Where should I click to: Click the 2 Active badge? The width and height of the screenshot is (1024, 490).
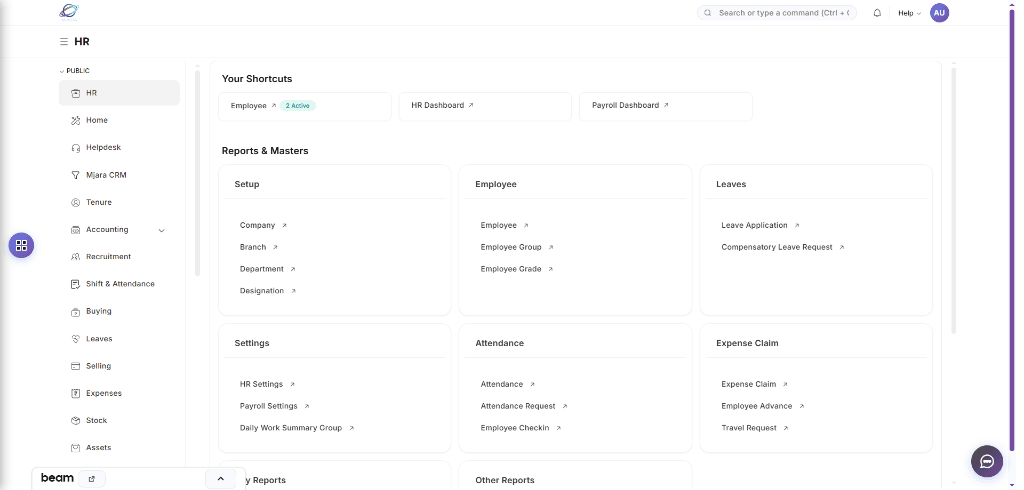298,106
